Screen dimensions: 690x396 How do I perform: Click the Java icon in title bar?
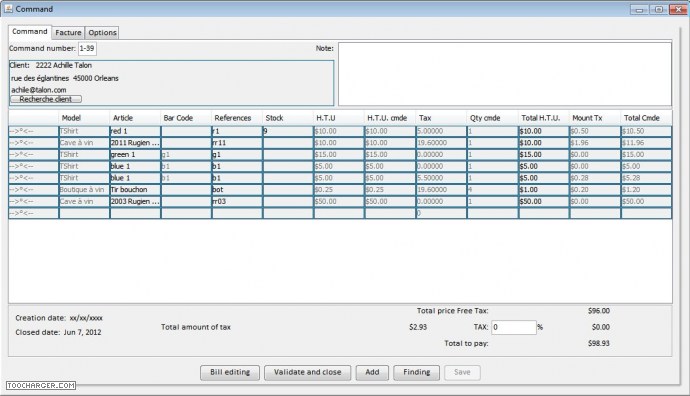pos(8,9)
